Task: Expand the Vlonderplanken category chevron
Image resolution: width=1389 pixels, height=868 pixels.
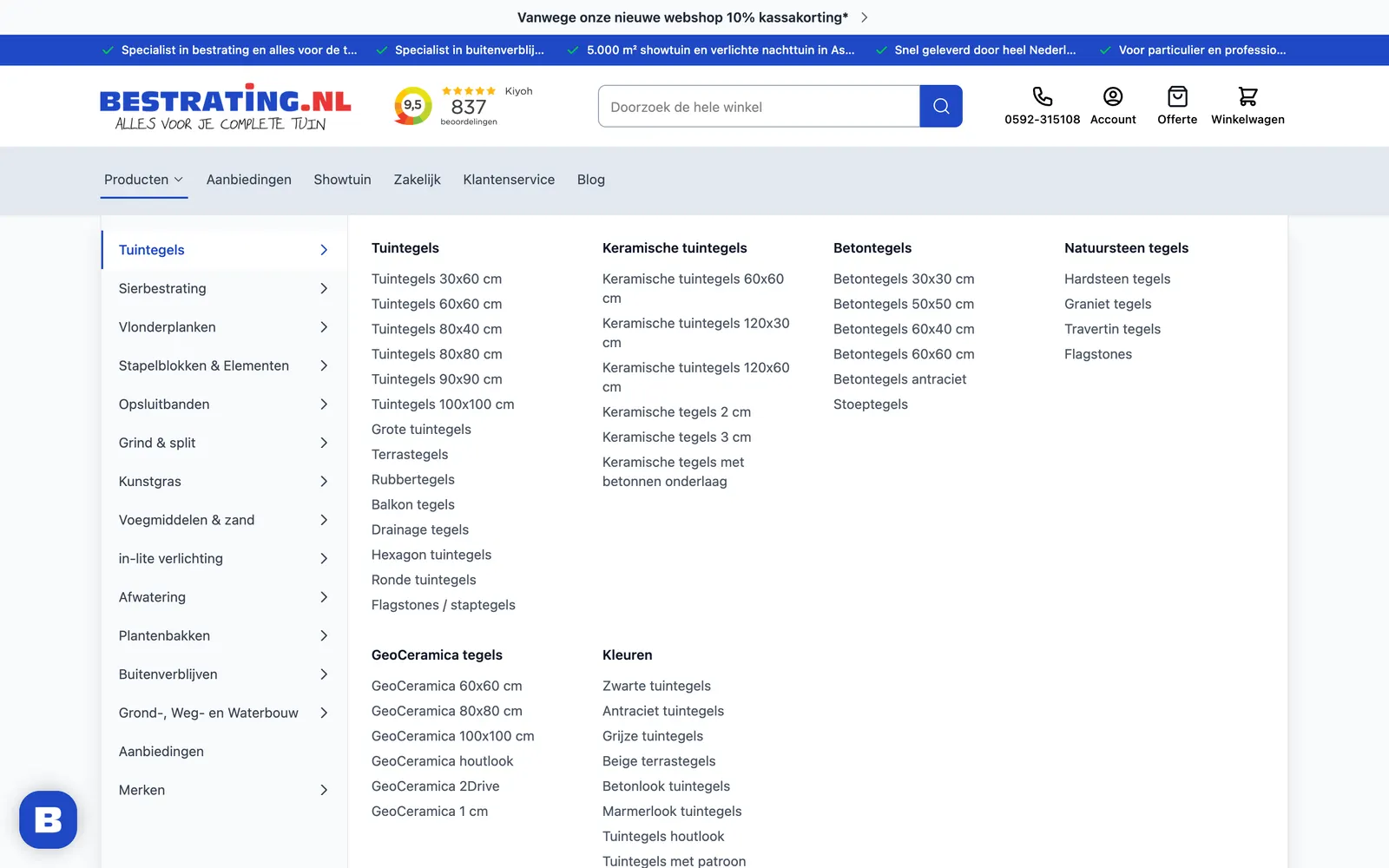Action: [324, 327]
